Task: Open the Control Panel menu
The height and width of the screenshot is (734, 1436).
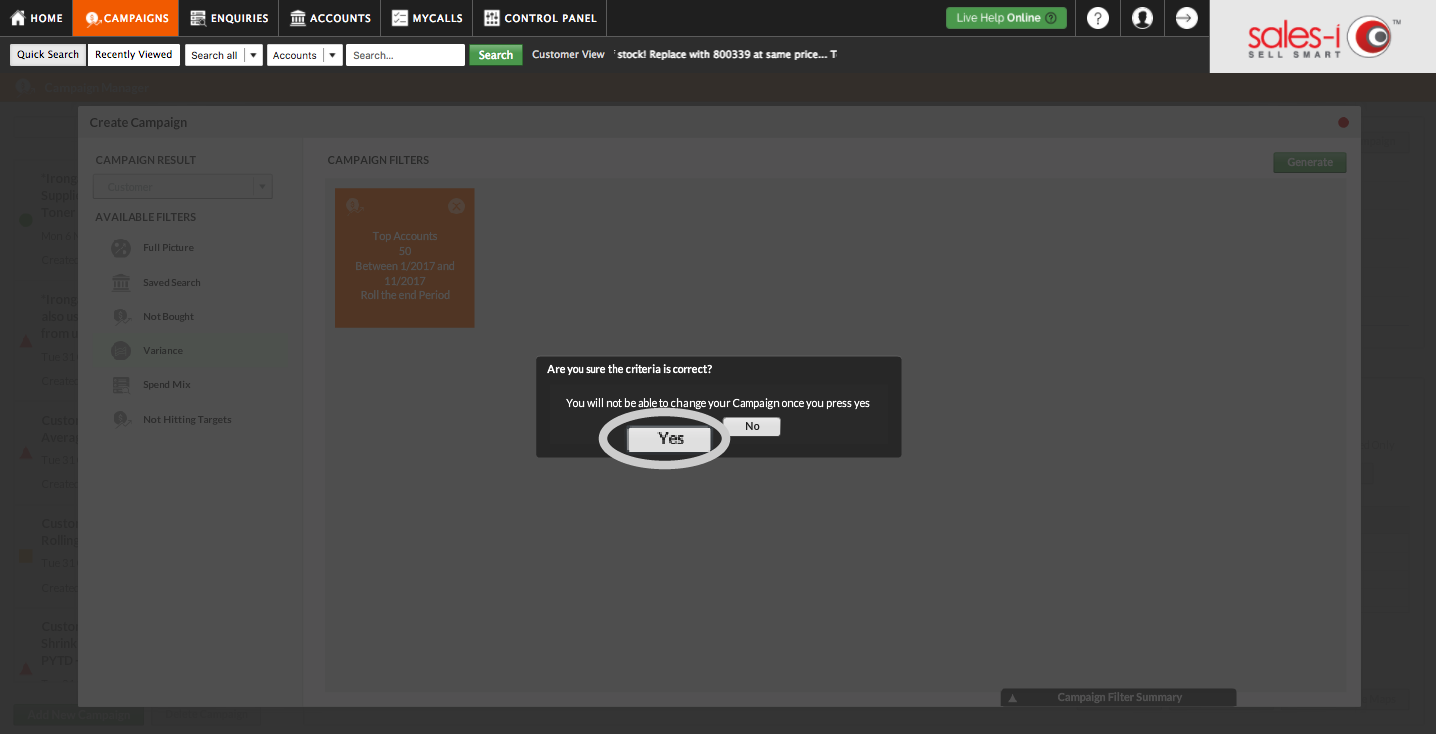Action: [540, 18]
